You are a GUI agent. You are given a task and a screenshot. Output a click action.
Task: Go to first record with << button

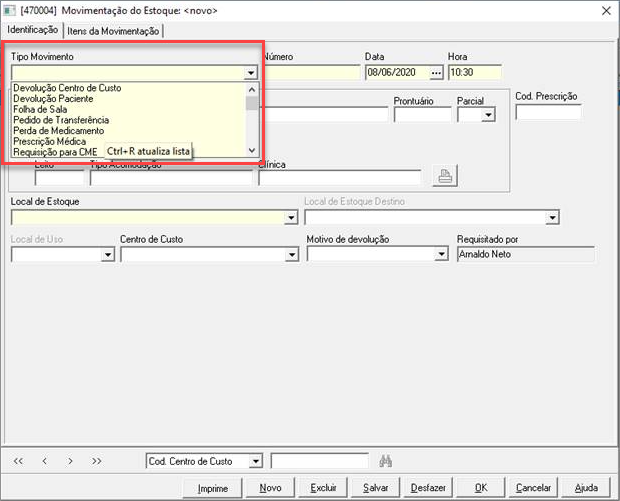click(x=18, y=461)
